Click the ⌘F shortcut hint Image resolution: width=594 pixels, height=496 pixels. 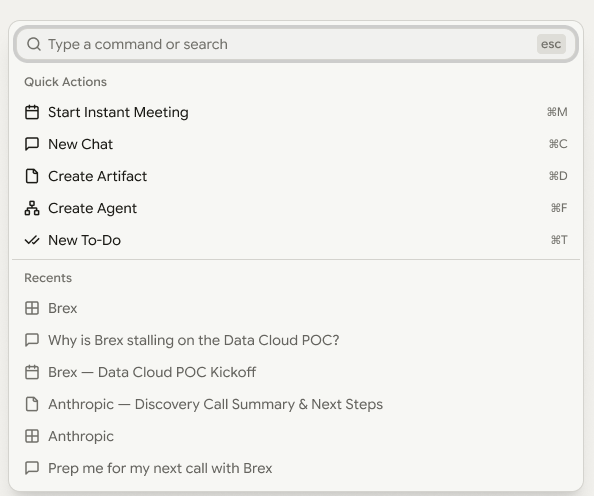(x=559, y=208)
